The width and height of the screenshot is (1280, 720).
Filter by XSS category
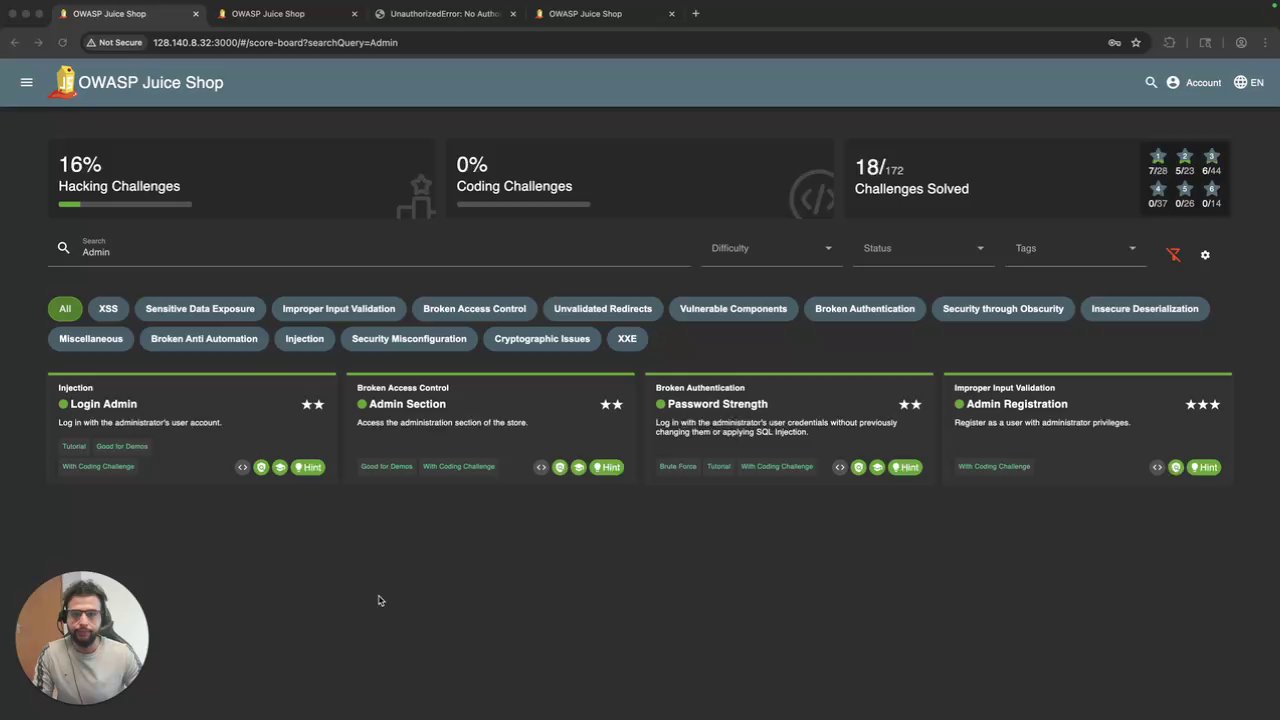(x=108, y=309)
